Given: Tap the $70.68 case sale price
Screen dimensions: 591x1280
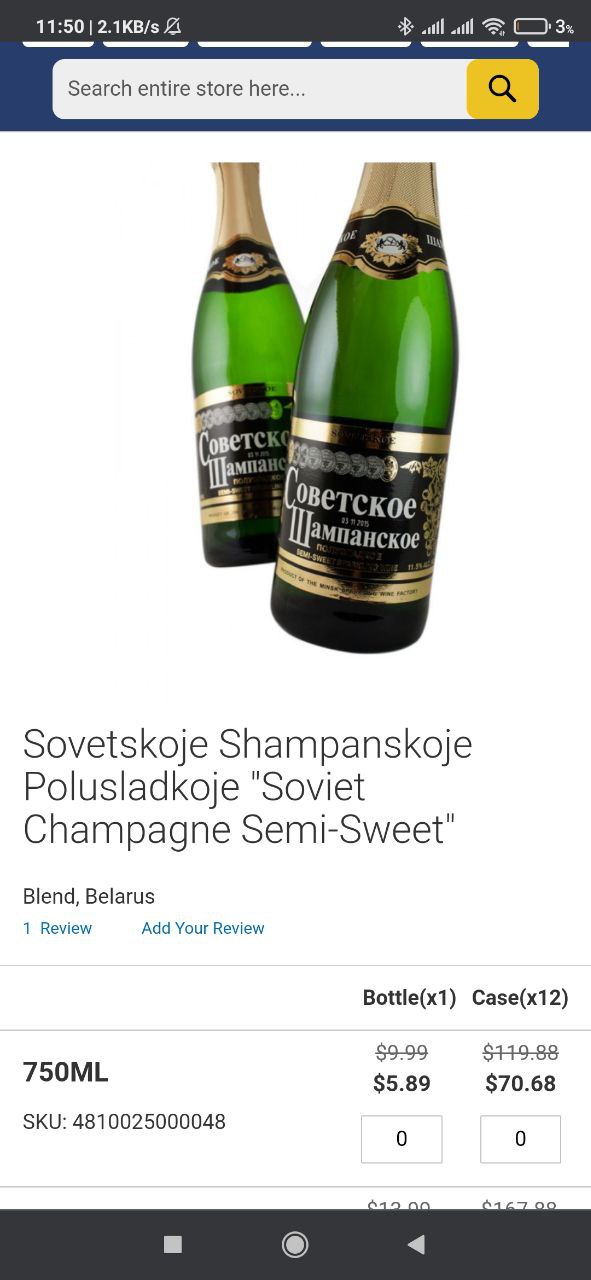Looking at the screenshot, I should [x=520, y=1083].
